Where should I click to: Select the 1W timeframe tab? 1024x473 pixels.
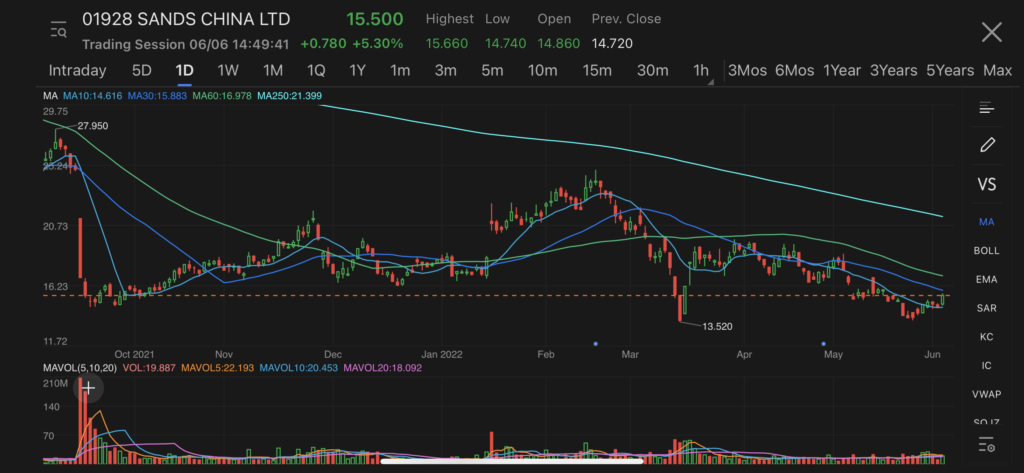point(228,71)
